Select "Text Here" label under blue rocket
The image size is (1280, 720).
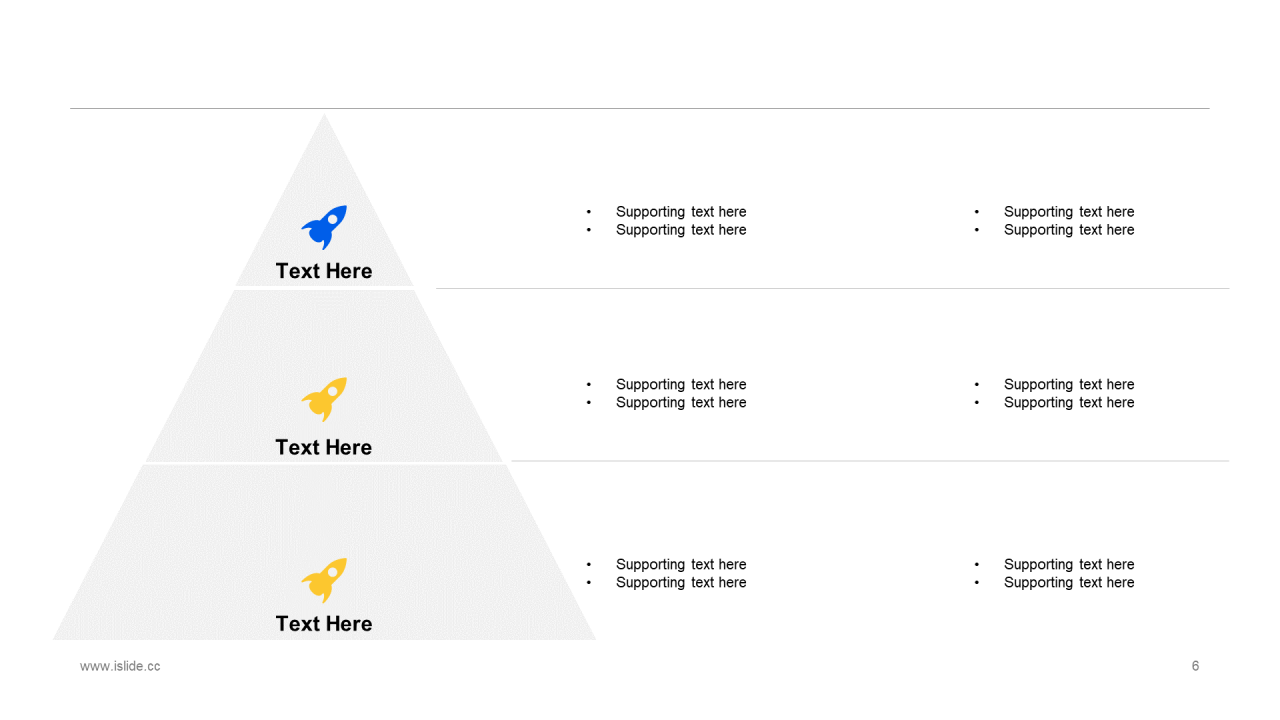324,271
